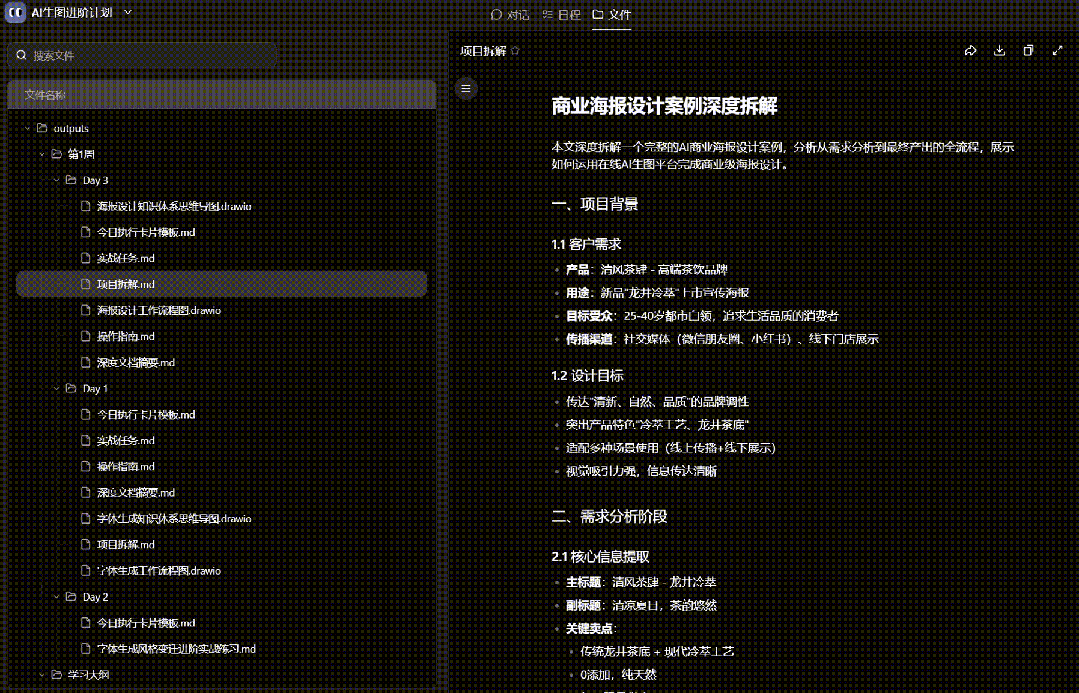
Task: Click the search icon in the file sidebar
Action: point(22,56)
